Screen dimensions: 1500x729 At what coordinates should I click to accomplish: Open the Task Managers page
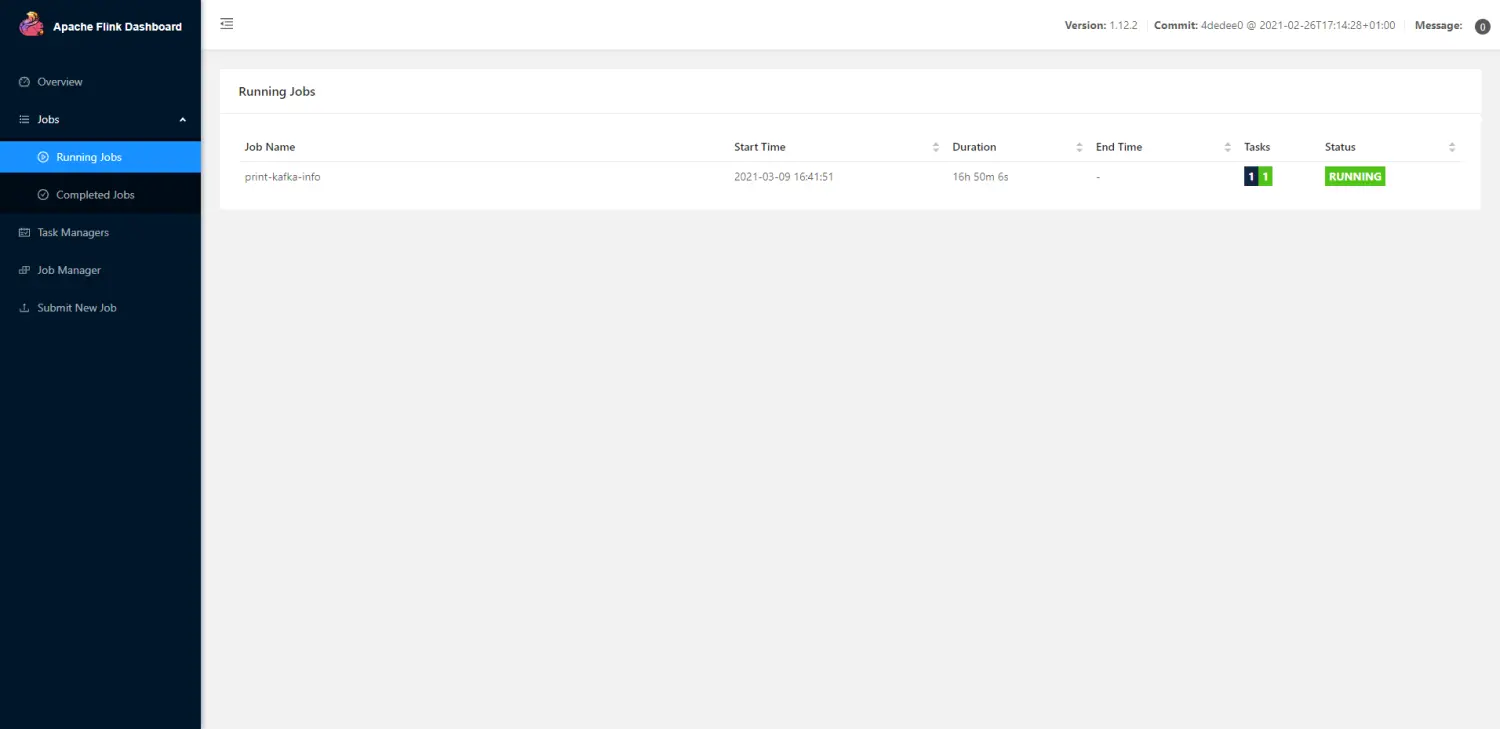tap(73, 233)
